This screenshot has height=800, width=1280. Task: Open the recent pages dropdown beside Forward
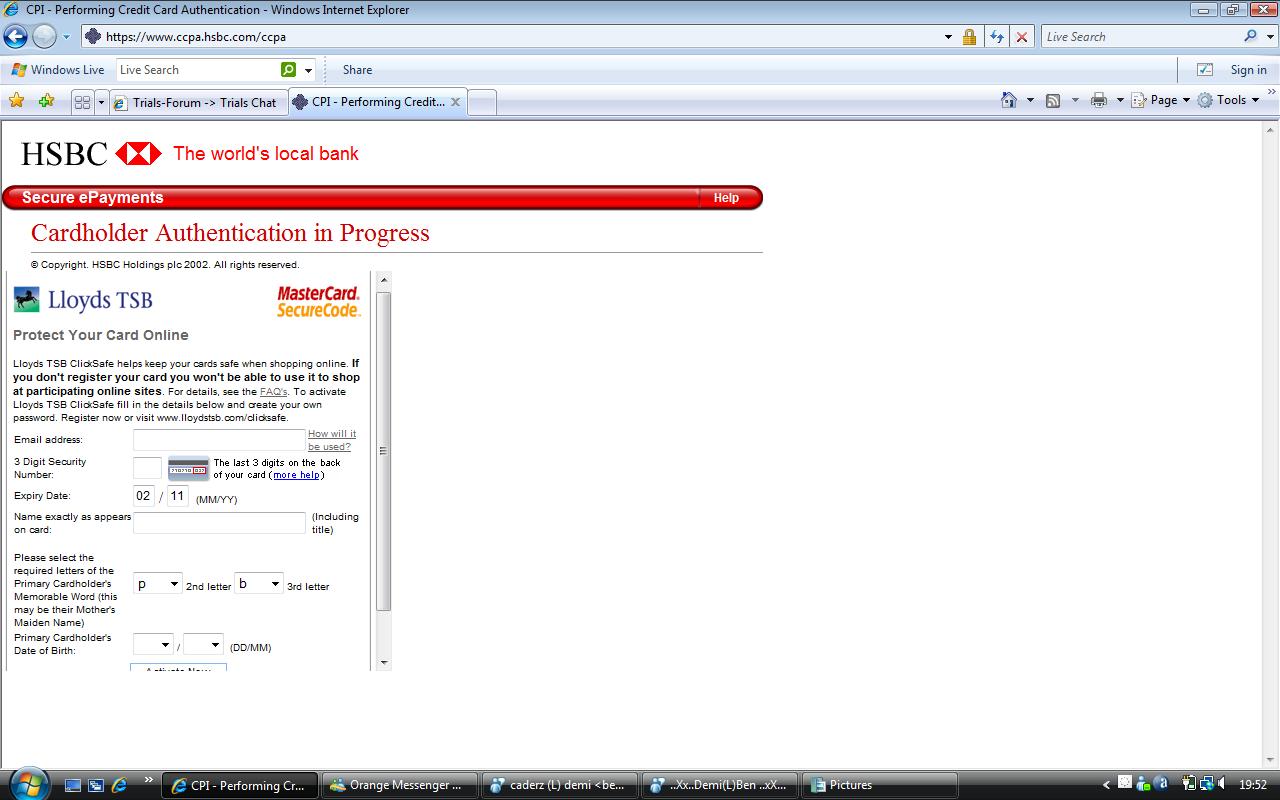click(66, 37)
